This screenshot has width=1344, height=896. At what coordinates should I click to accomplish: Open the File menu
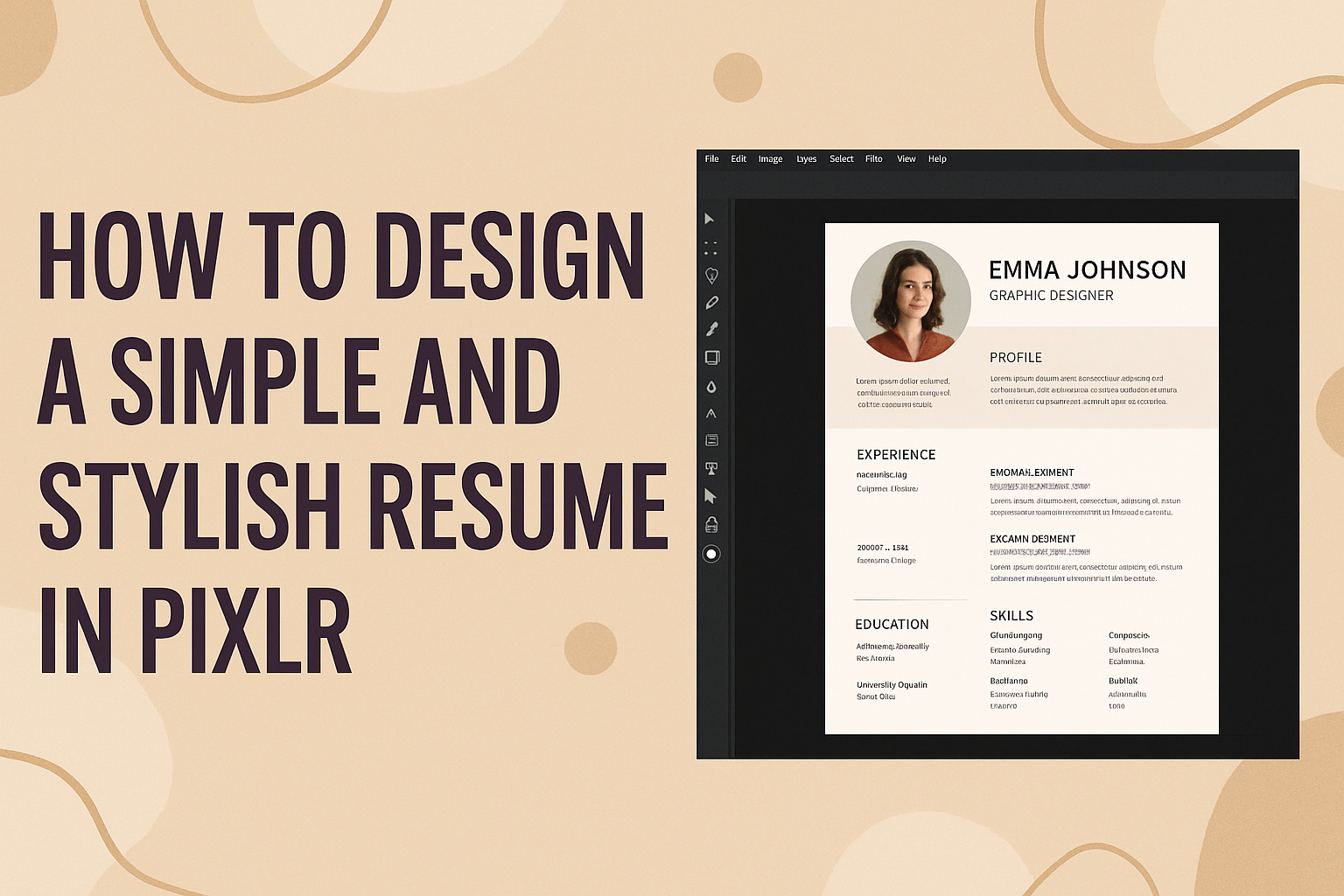click(712, 159)
